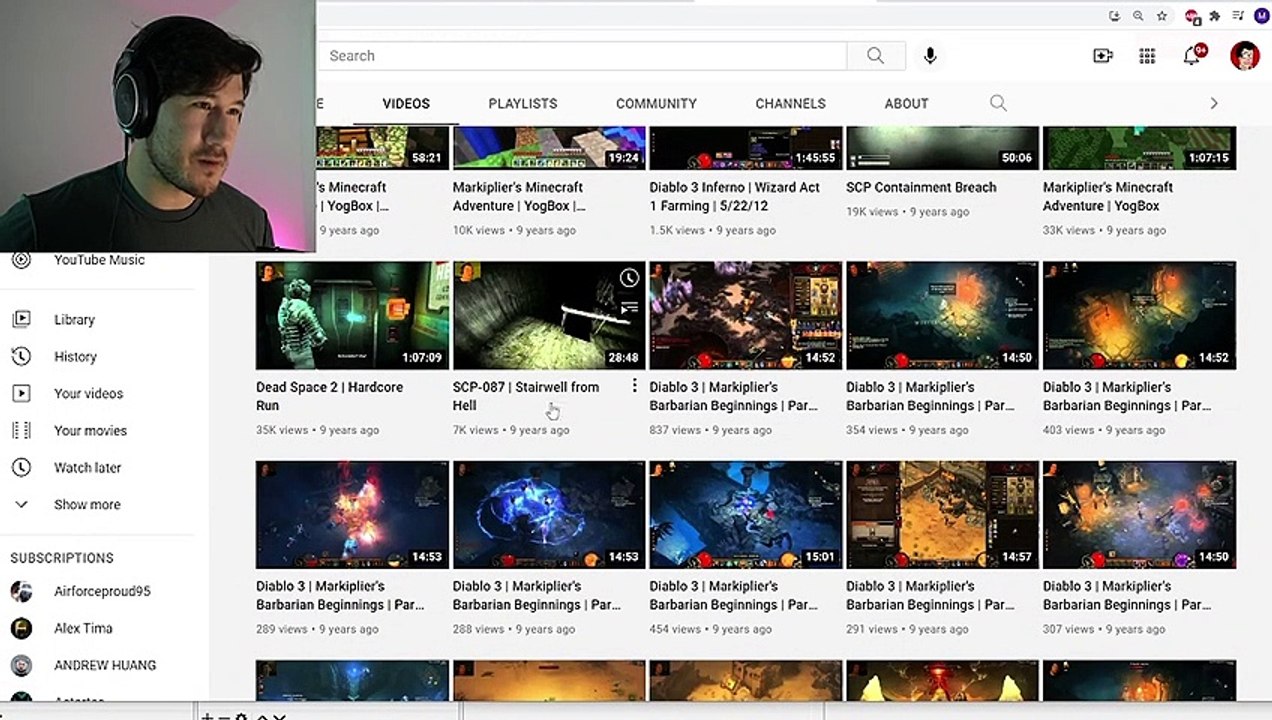This screenshot has width=1272, height=720.
Task: Switch to the COMMUNITY tab
Action: [656, 103]
